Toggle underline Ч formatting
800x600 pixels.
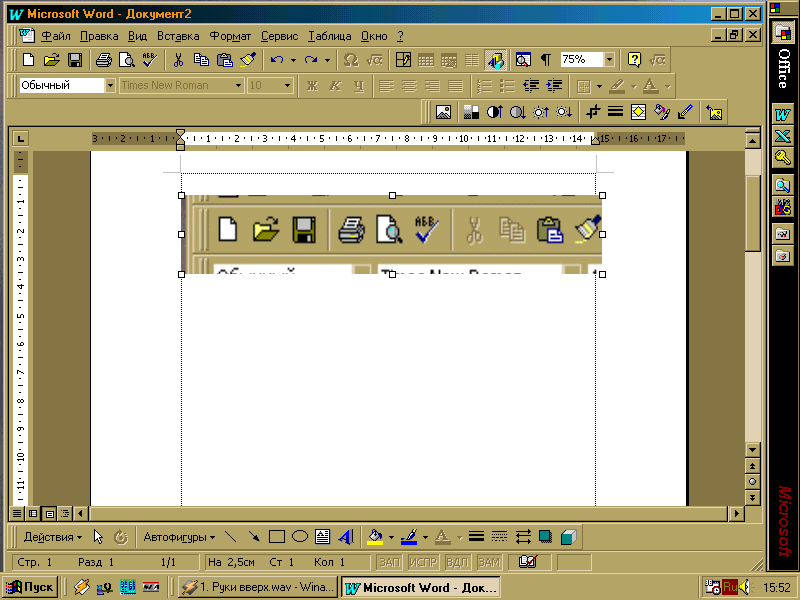click(x=359, y=86)
